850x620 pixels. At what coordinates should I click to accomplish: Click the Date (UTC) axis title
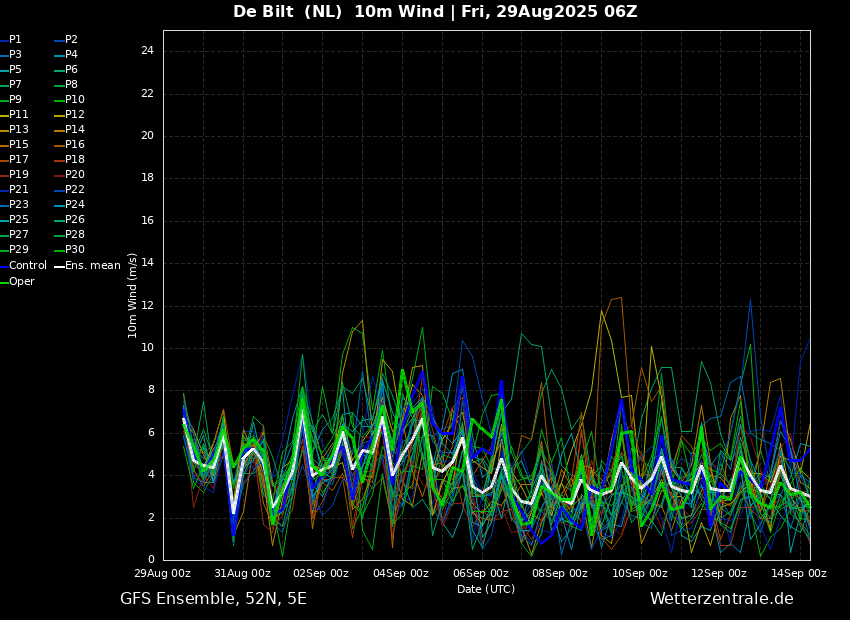click(486, 589)
